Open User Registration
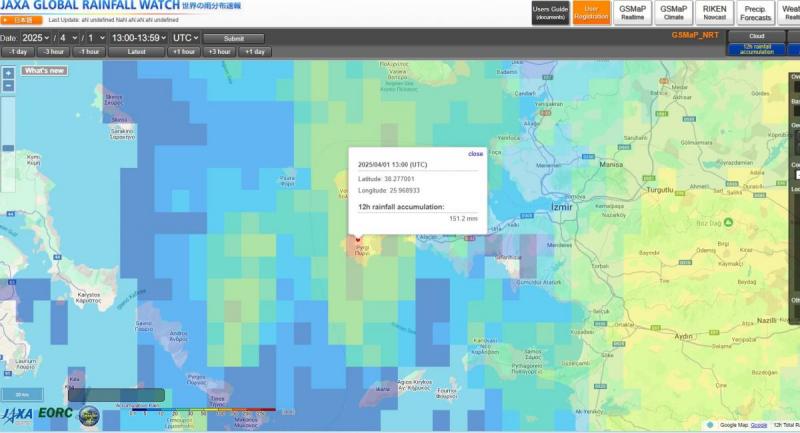This screenshot has height=433, width=800. coord(591,13)
